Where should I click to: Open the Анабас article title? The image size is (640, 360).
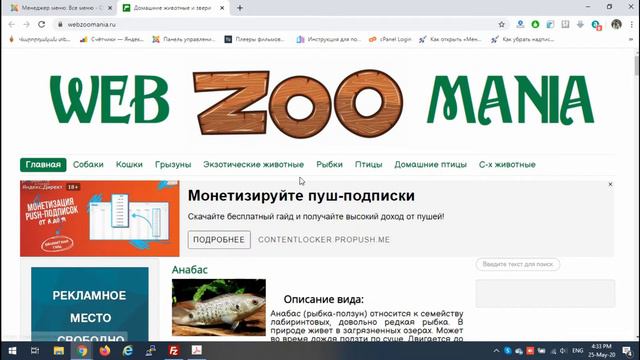(x=190, y=270)
